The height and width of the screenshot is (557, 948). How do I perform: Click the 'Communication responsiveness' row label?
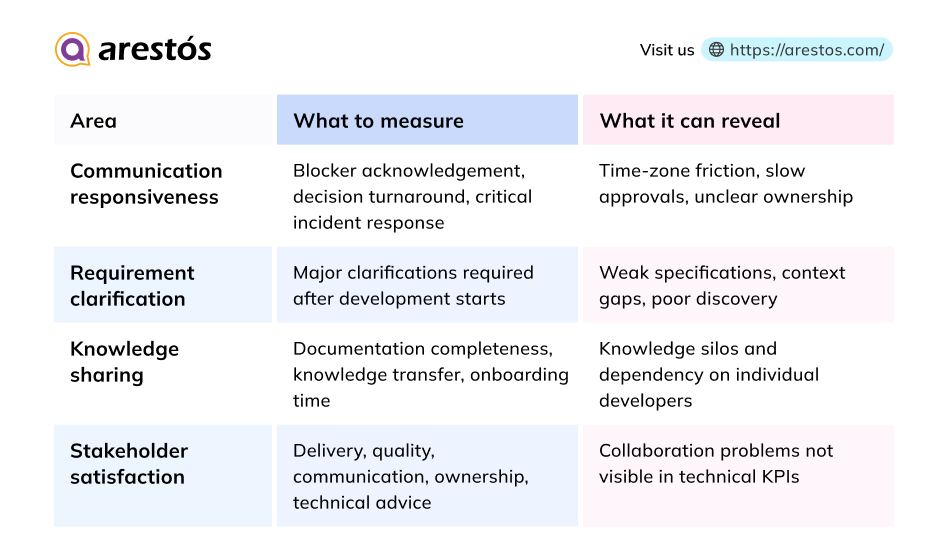tap(146, 184)
